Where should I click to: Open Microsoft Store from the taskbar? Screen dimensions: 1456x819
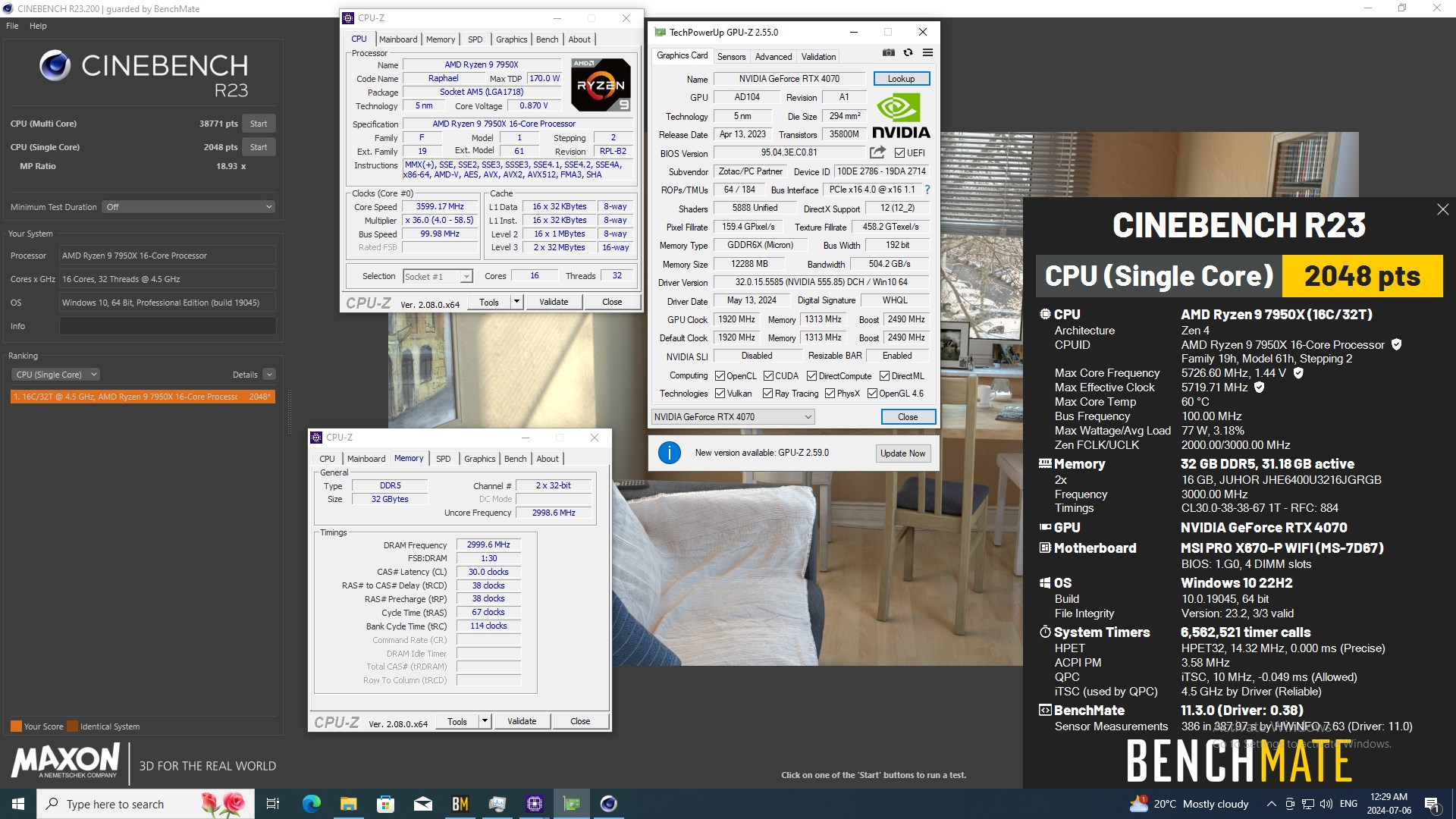tap(385, 804)
